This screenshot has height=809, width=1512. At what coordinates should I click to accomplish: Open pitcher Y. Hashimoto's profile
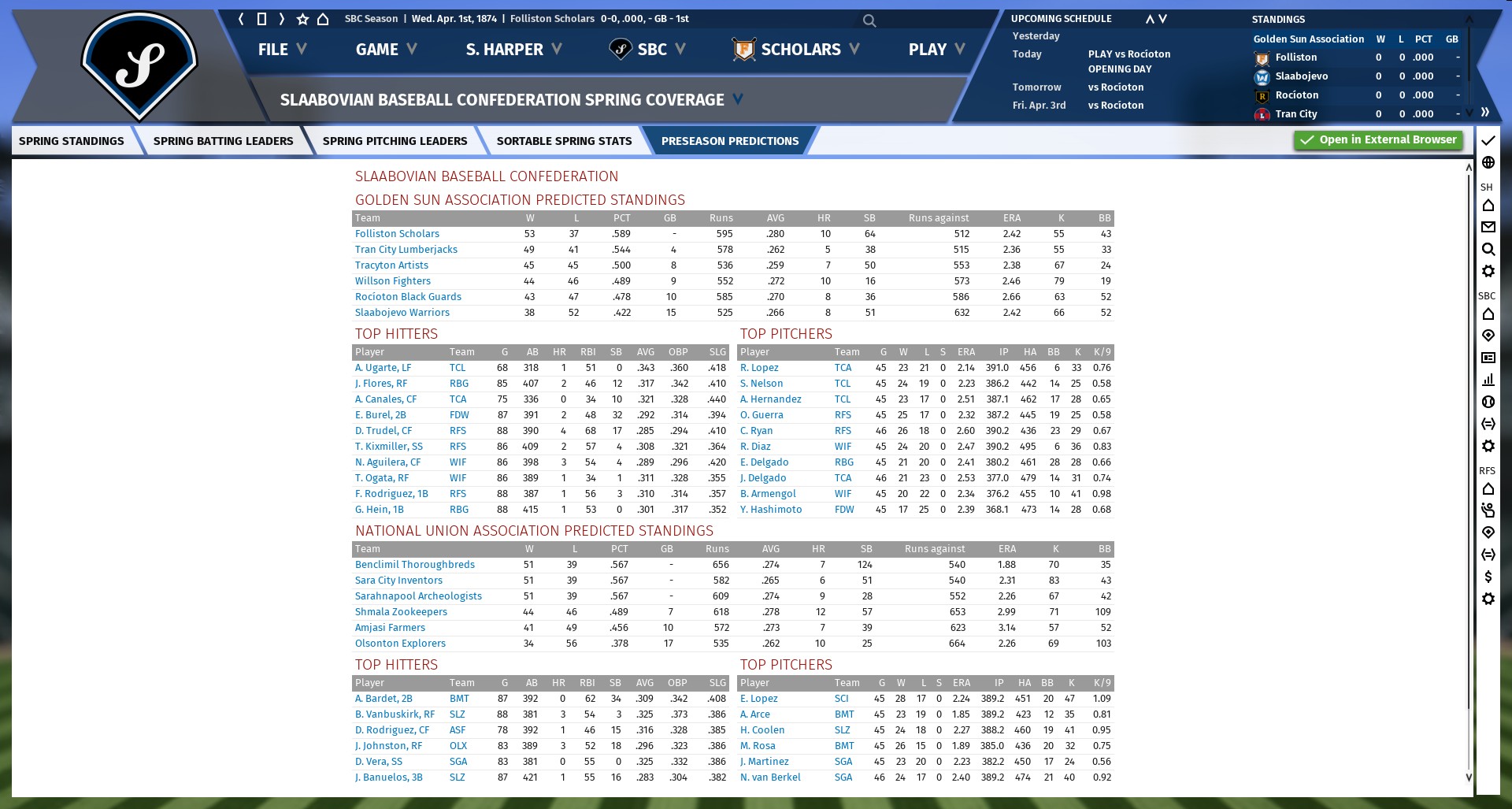(x=771, y=510)
